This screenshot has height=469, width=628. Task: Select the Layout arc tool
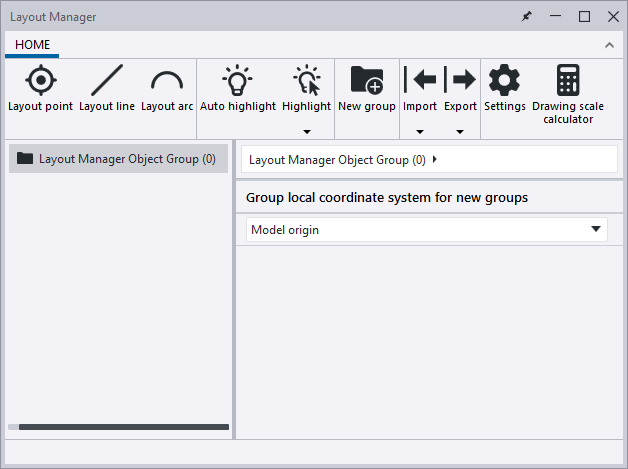click(x=167, y=81)
